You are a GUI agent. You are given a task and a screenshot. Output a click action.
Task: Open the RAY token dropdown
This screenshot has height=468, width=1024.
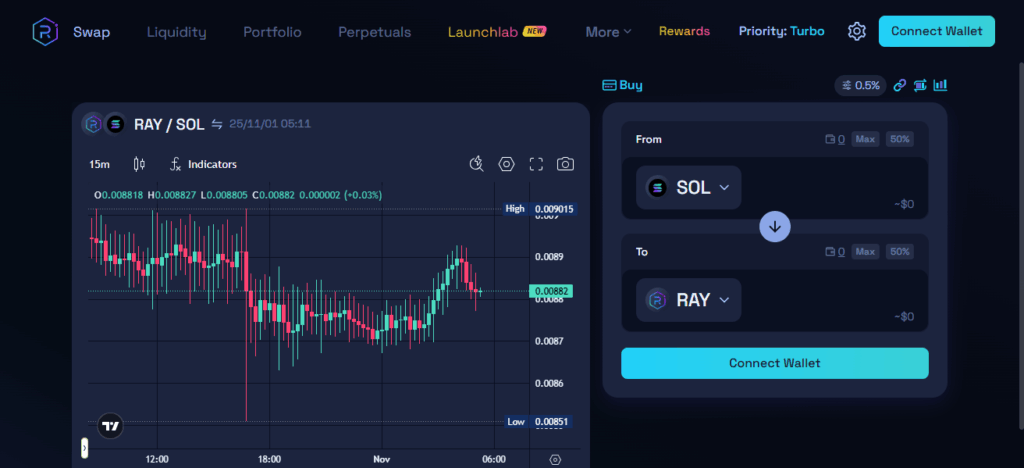[688, 299]
